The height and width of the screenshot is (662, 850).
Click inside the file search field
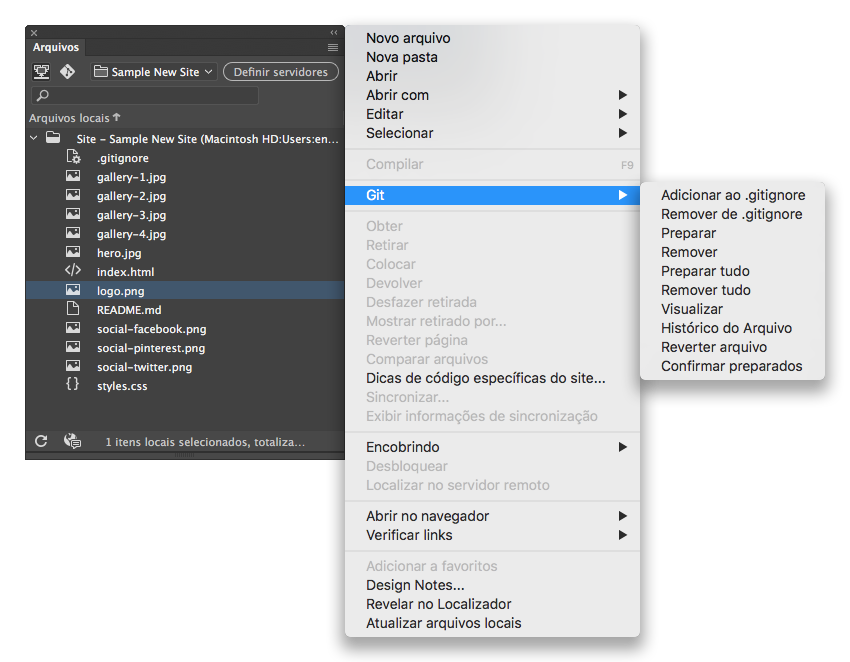(145, 96)
